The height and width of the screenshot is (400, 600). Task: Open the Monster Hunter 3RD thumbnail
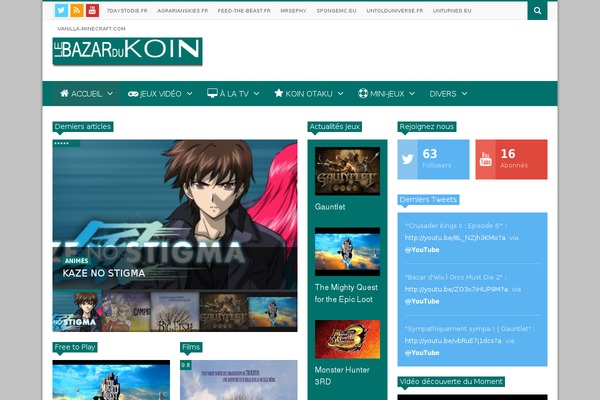[347, 339]
